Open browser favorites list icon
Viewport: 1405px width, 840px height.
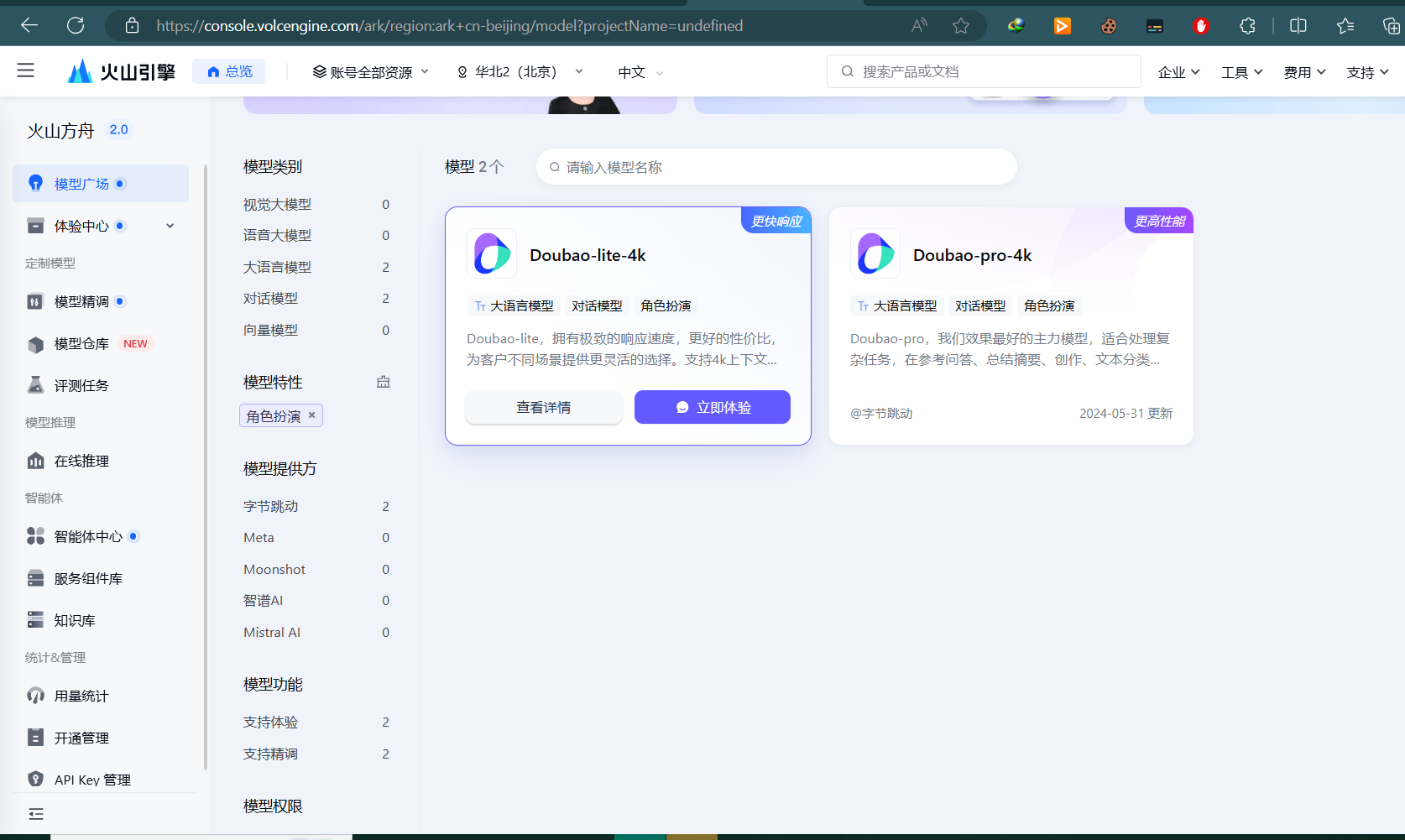[x=1345, y=26]
